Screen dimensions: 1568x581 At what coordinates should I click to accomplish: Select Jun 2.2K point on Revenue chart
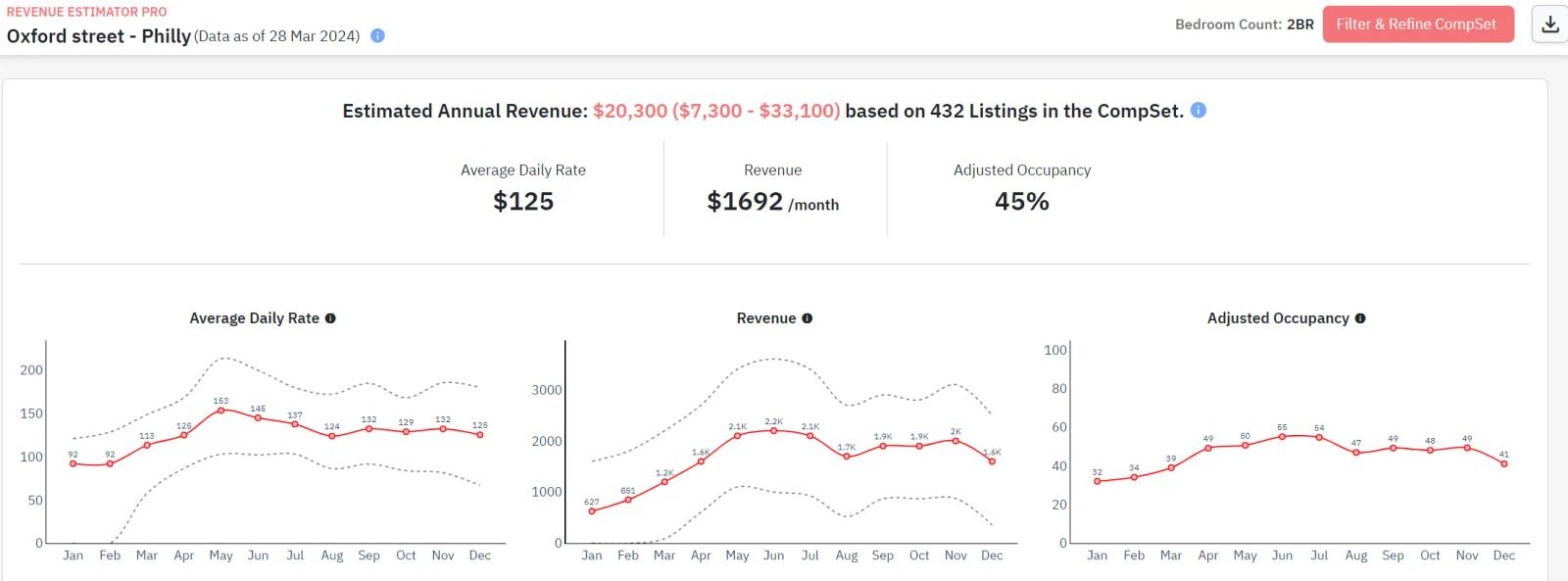coord(774,431)
